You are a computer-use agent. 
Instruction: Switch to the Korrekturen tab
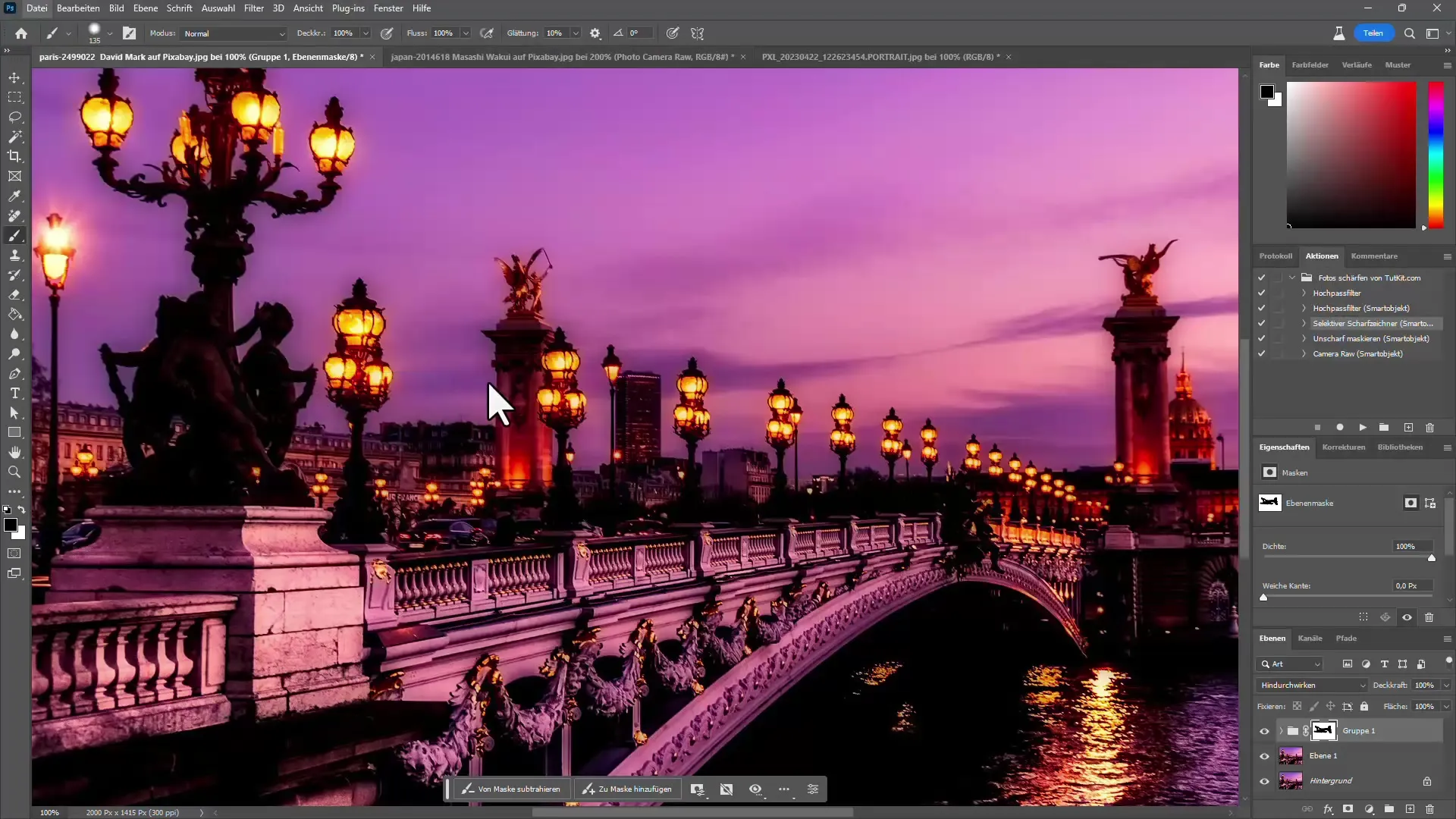tap(1343, 447)
